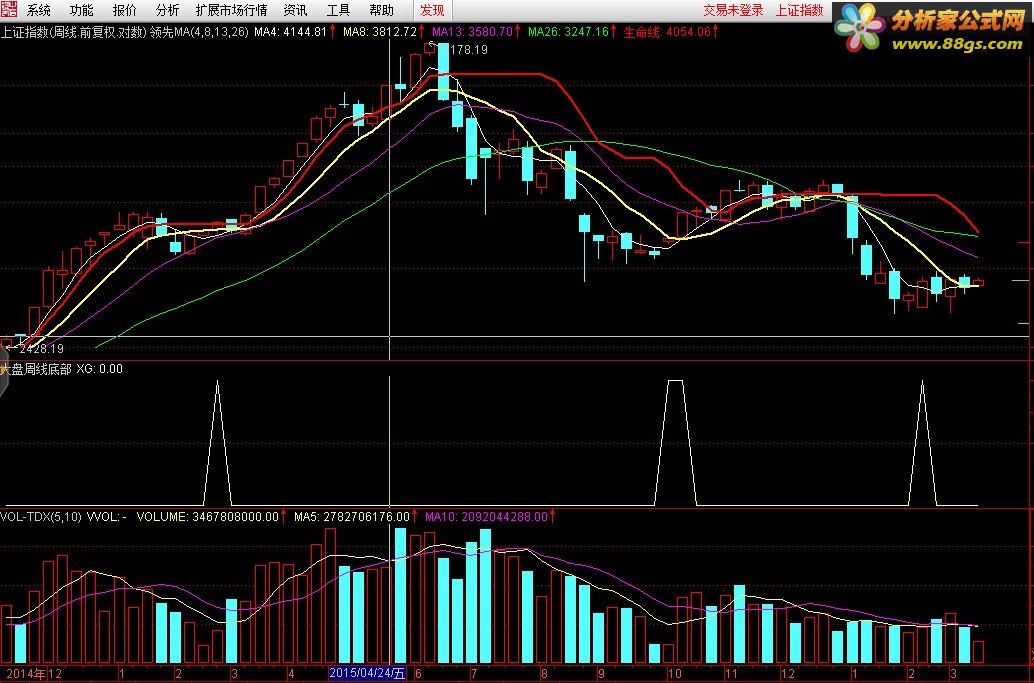
Task: Click the 交易未登录 link
Action: 733,10
